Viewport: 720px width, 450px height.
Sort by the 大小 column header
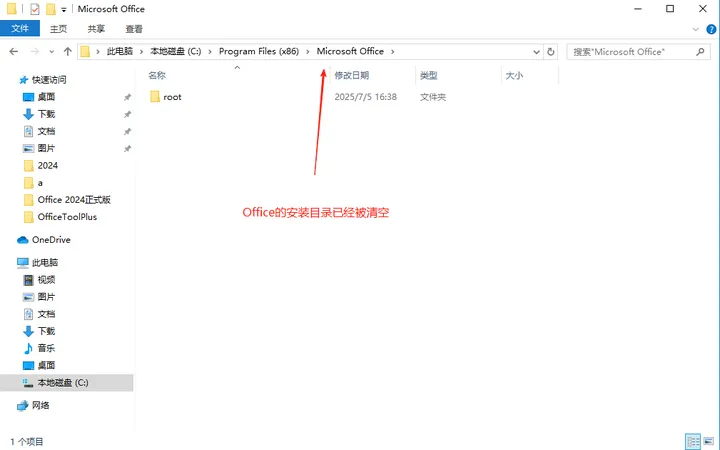pos(514,75)
